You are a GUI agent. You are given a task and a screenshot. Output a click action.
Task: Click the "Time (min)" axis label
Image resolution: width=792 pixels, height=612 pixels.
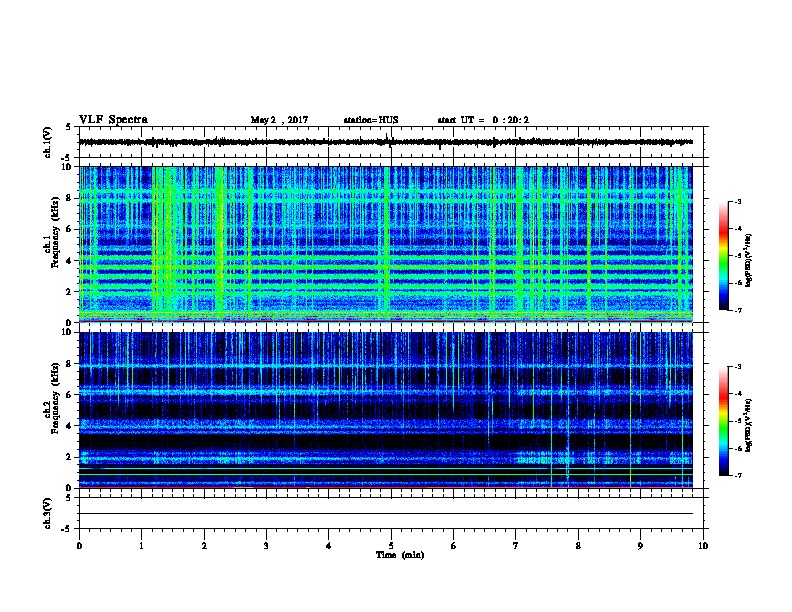click(x=400, y=555)
